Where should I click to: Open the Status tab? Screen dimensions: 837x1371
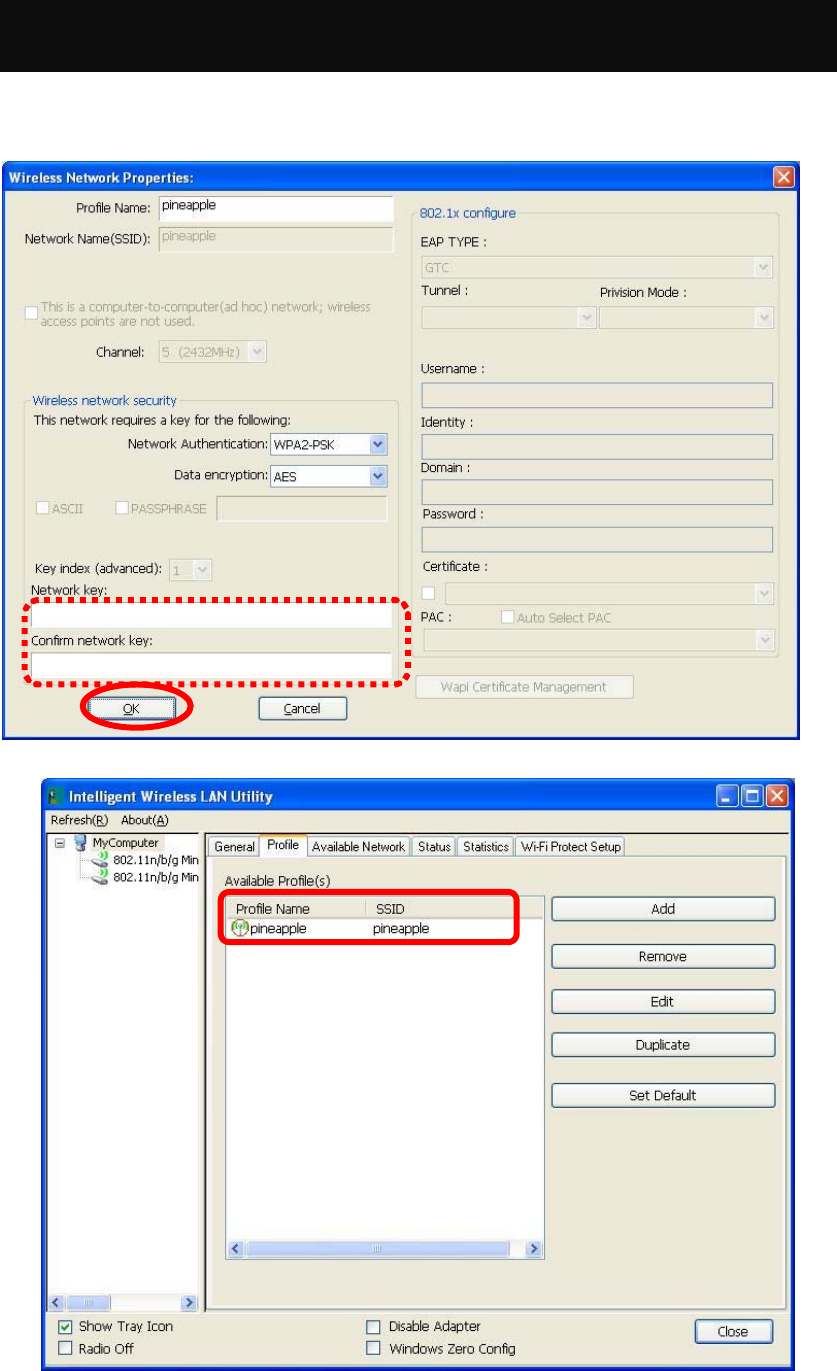[434, 847]
